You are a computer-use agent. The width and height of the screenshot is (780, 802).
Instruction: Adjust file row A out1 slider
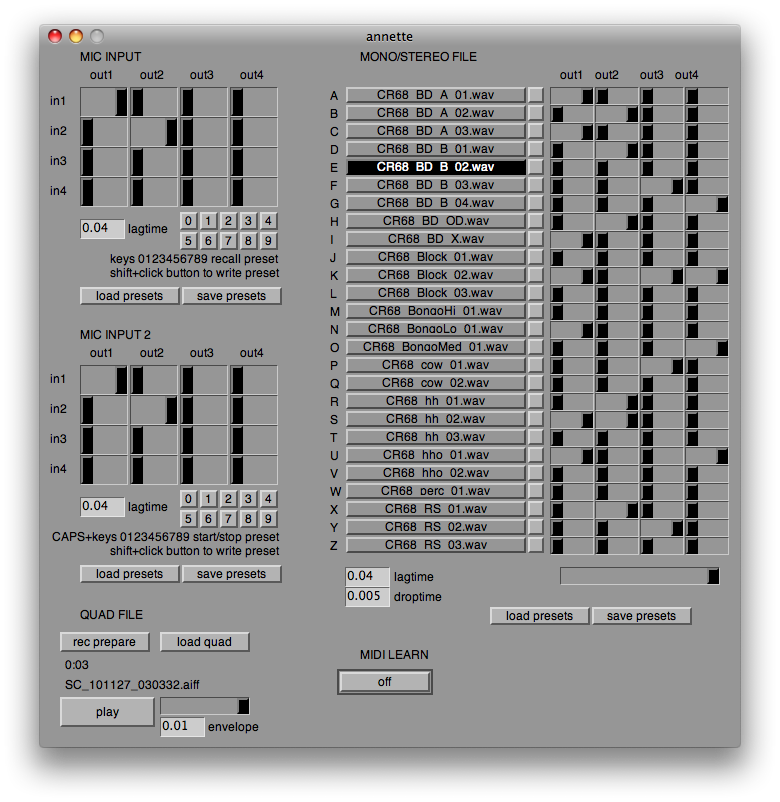(572, 96)
